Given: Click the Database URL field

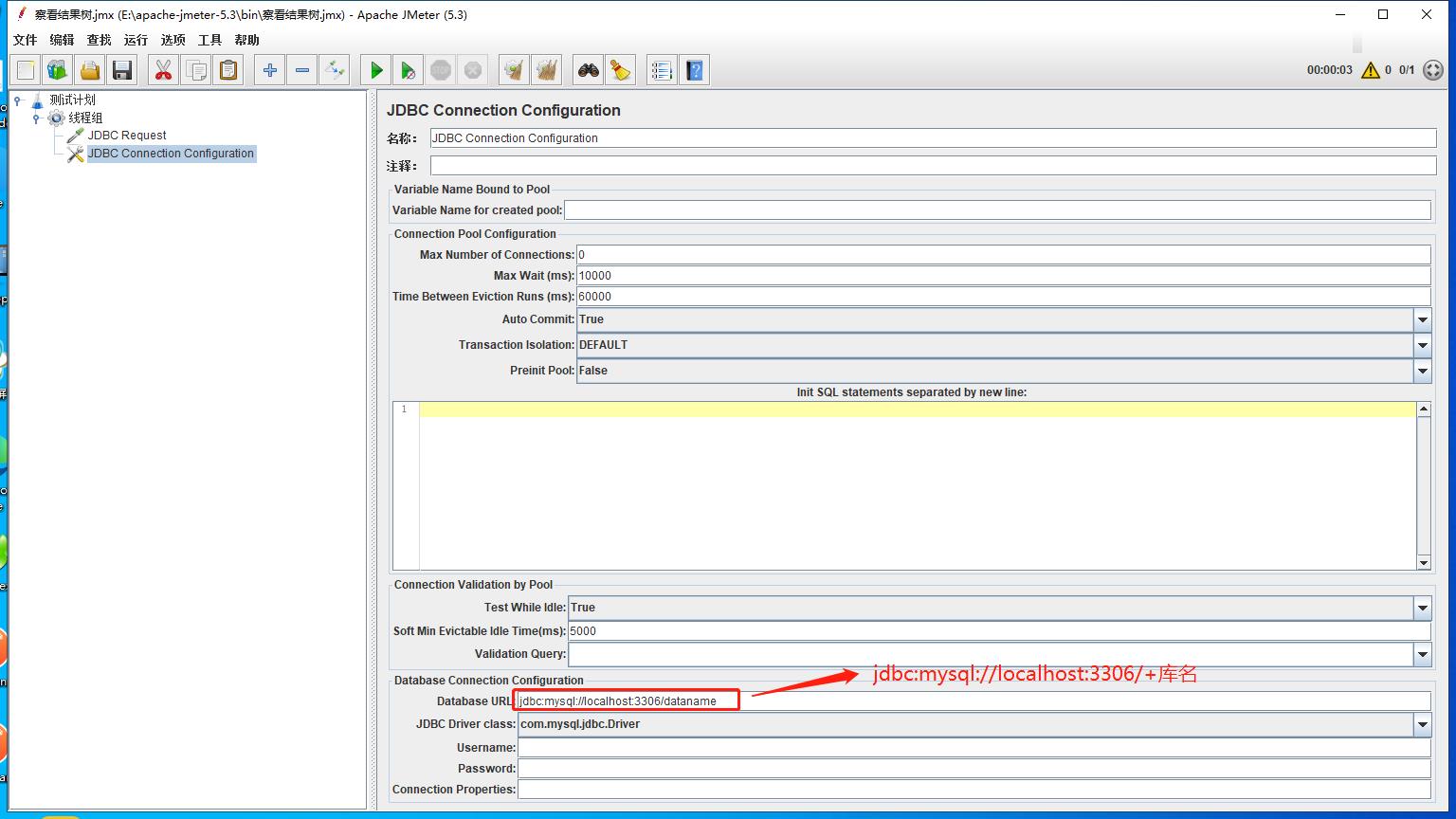Looking at the screenshot, I should (x=974, y=701).
